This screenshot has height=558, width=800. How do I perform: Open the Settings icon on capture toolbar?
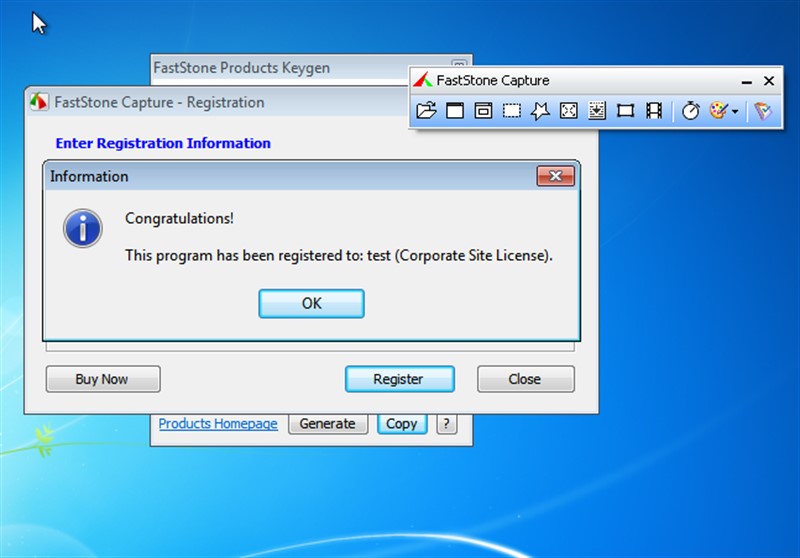[764, 111]
